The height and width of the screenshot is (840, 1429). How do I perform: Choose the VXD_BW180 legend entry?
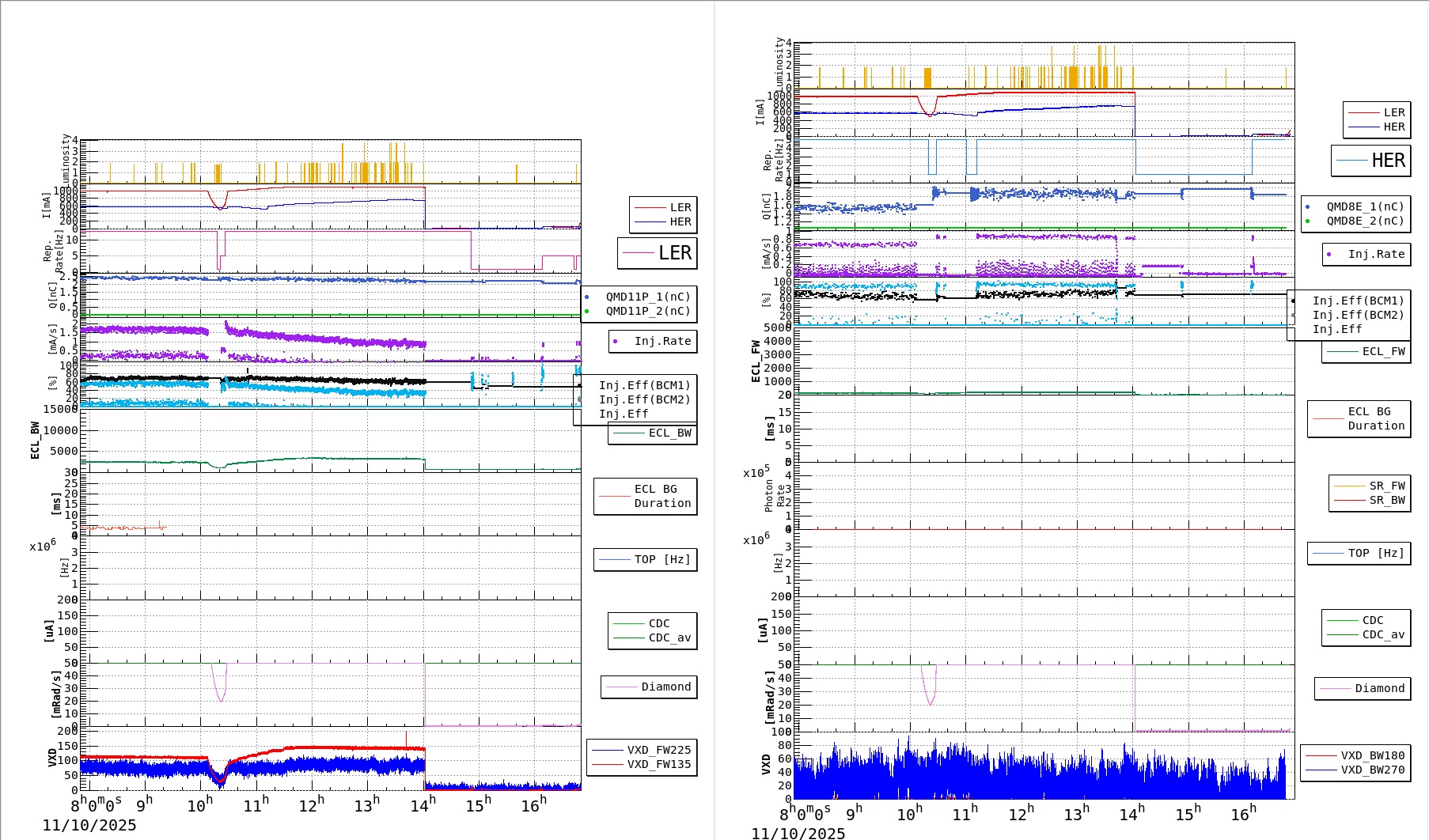[x=1372, y=756]
